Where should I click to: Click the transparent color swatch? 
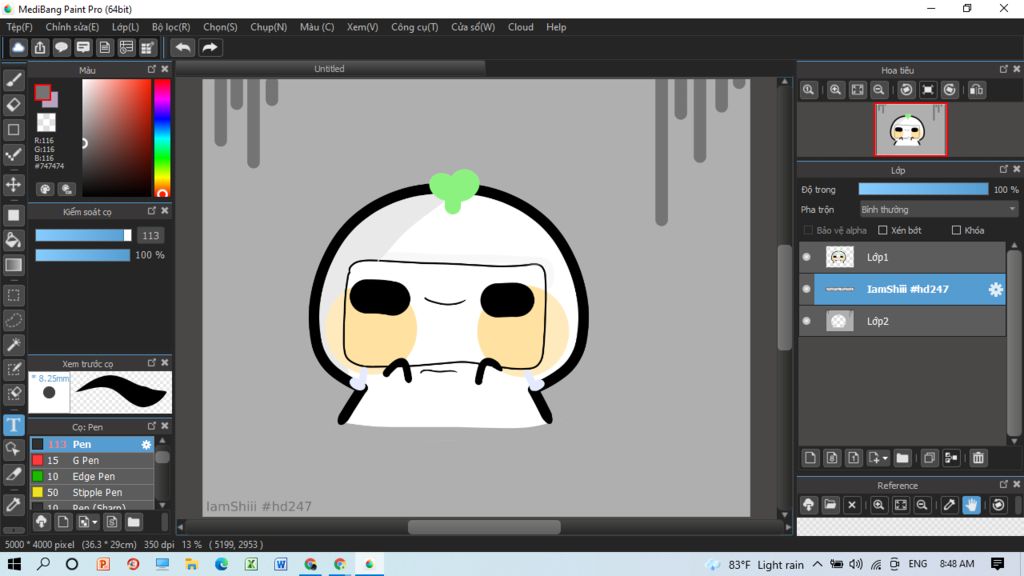(x=46, y=122)
